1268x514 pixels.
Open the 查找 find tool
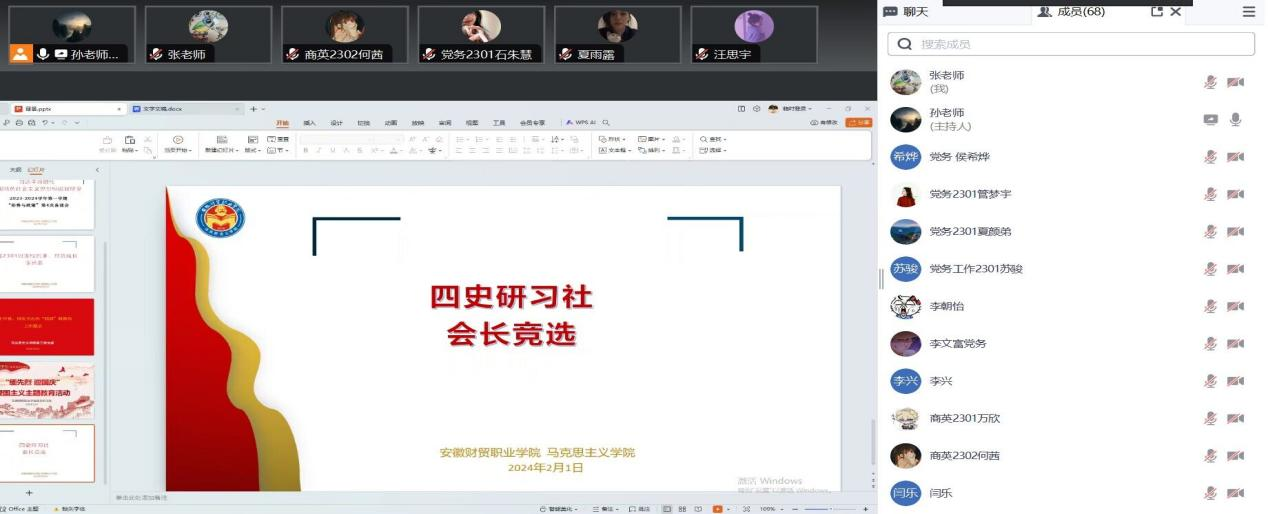(x=711, y=139)
